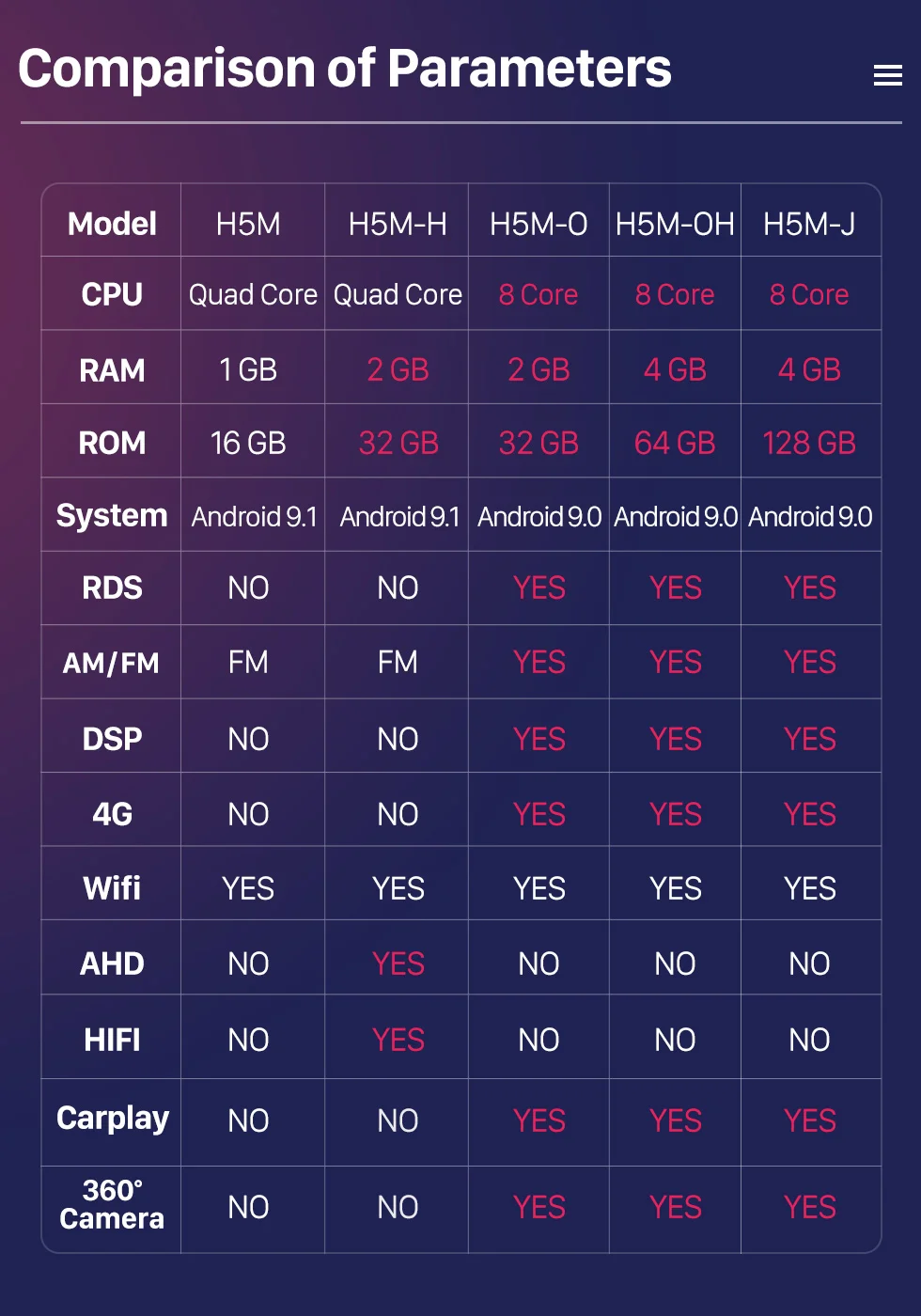
Task: Tap the 128 GB ROM cell
Action: (x=809, y=443)
